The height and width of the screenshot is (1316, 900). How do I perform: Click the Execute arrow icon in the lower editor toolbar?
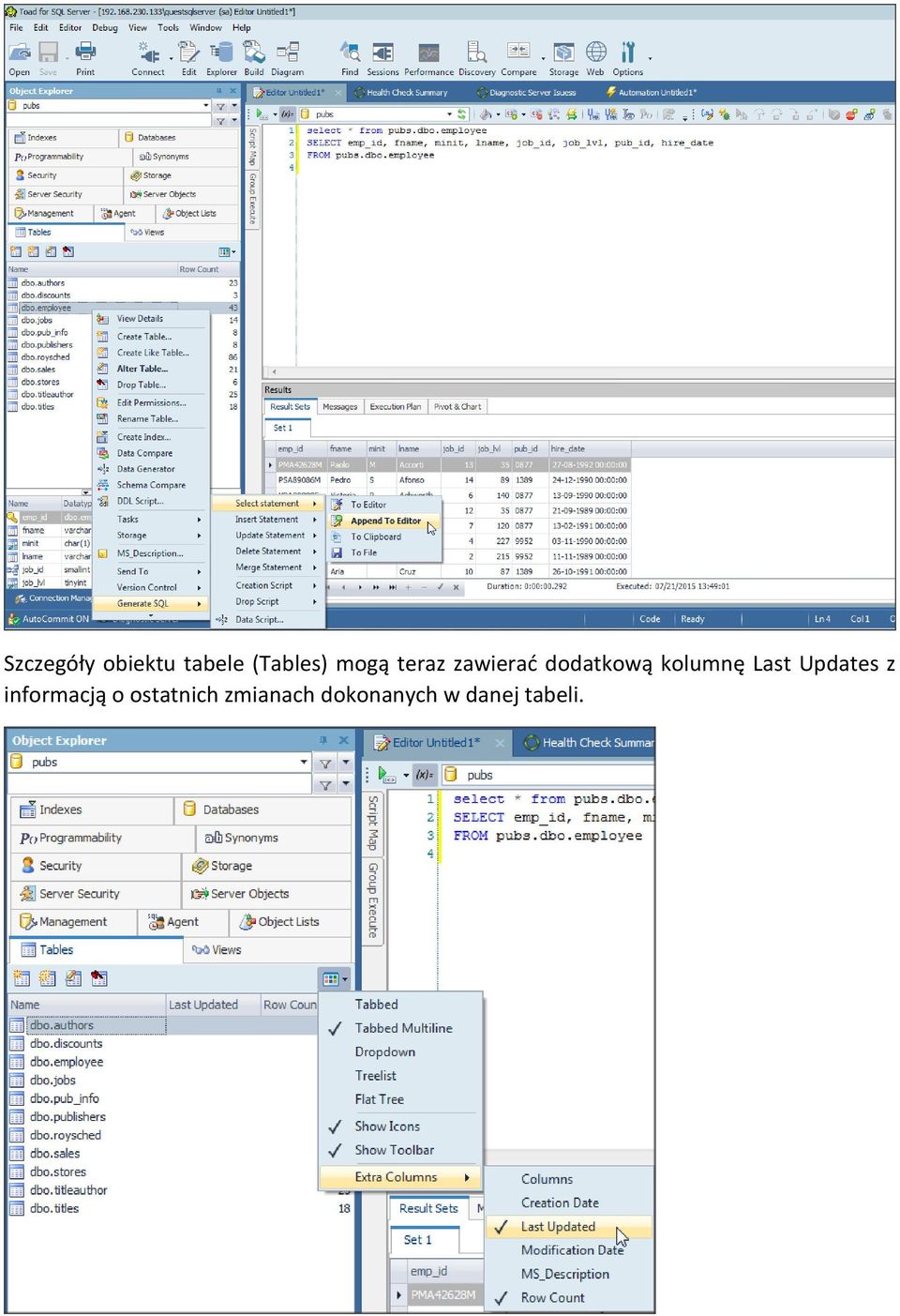coord(386,775)
